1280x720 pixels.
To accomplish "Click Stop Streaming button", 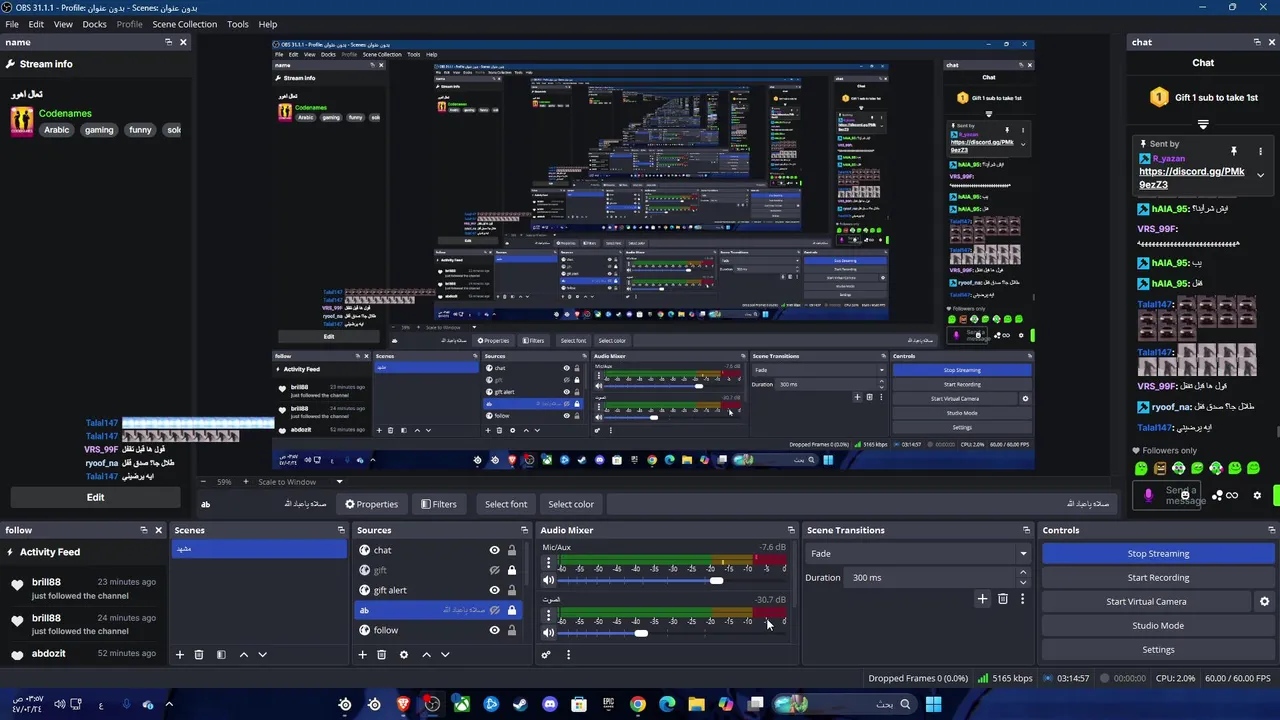I will tap(1158, 553).
